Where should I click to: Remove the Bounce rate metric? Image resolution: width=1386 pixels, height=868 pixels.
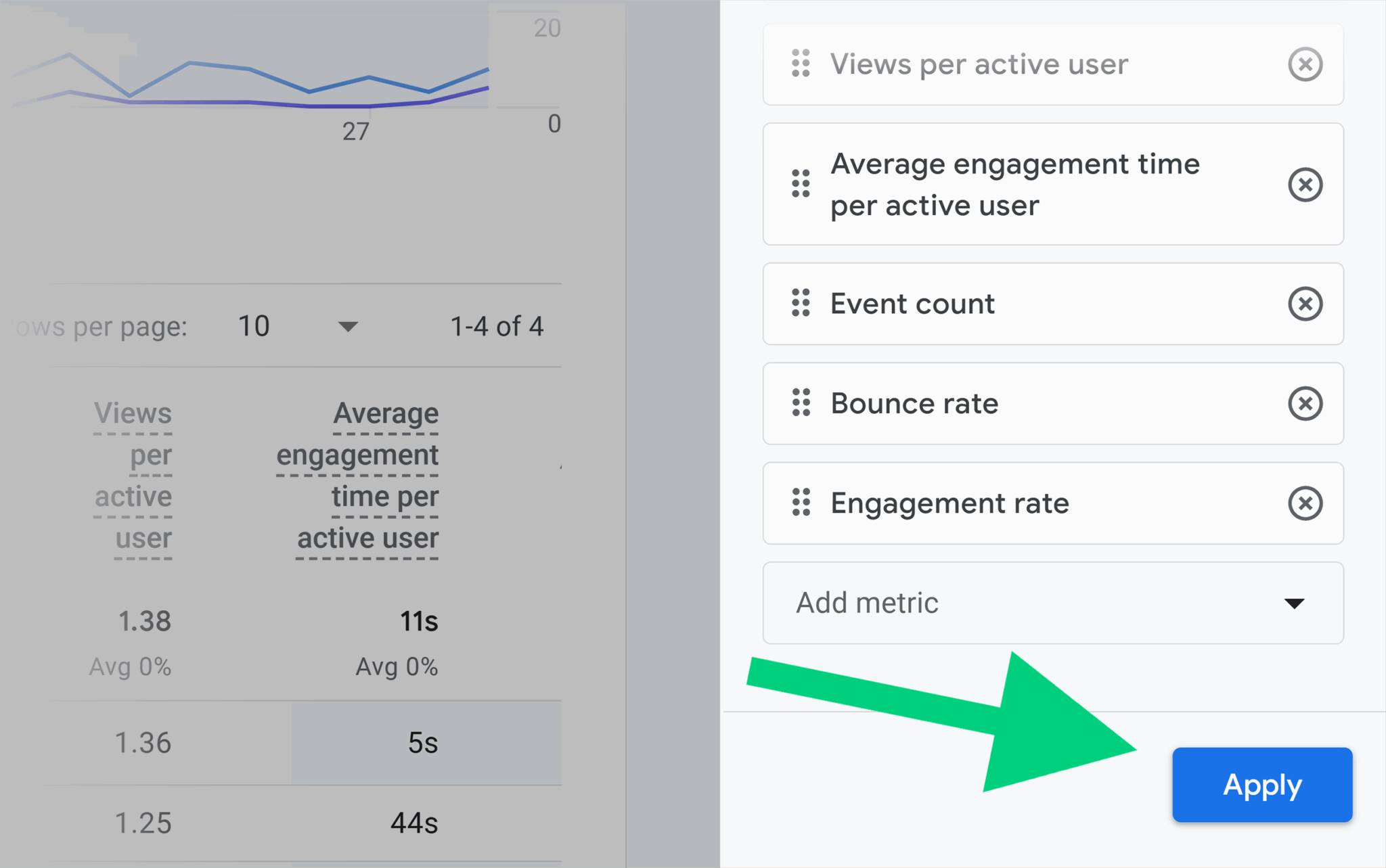click(x=1305, y=404)
